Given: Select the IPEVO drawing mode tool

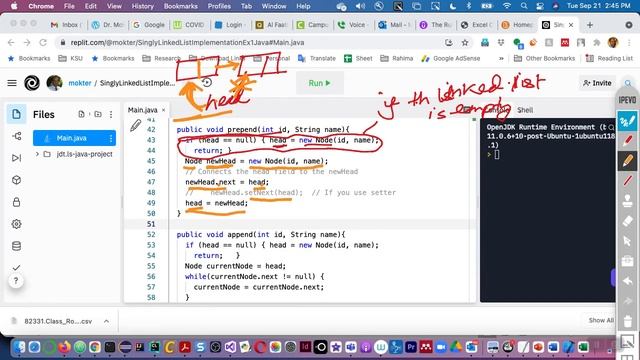Looking at the screenshot, I should [627, 121].
